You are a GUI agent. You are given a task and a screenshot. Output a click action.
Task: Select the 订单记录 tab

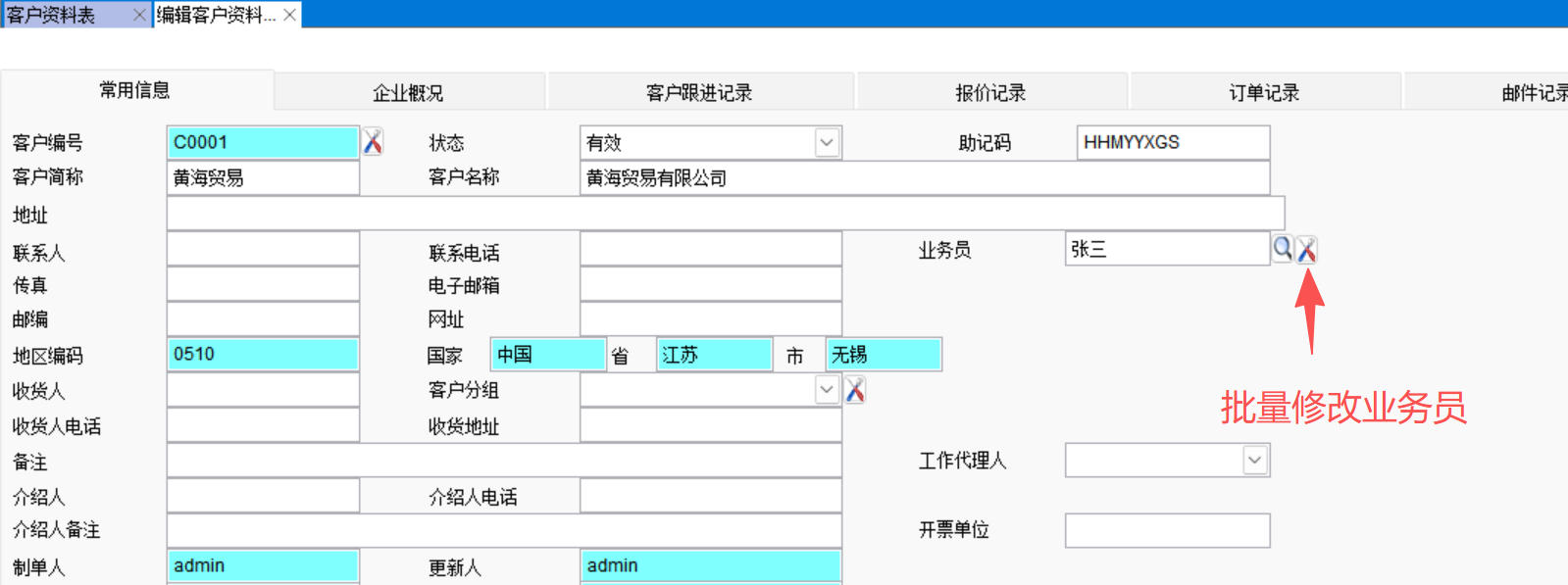click(1264, 93)
